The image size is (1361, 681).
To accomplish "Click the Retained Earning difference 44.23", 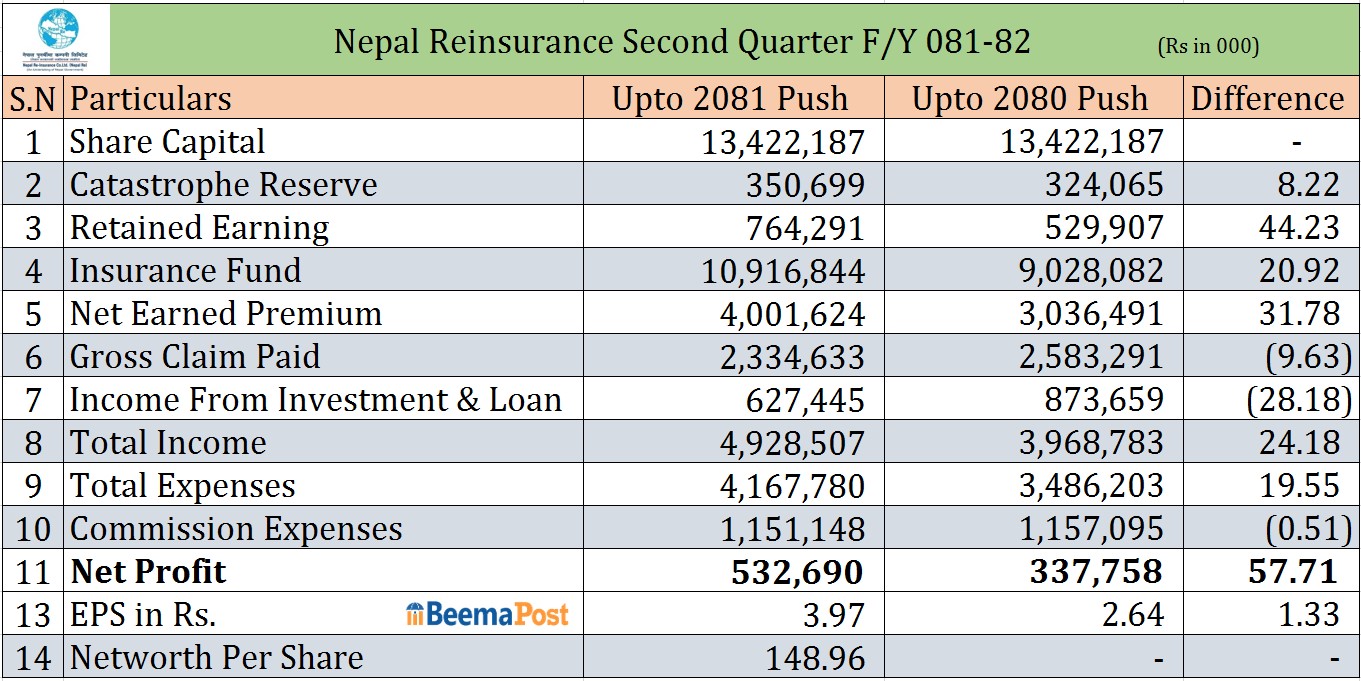I will (1298, 228).
